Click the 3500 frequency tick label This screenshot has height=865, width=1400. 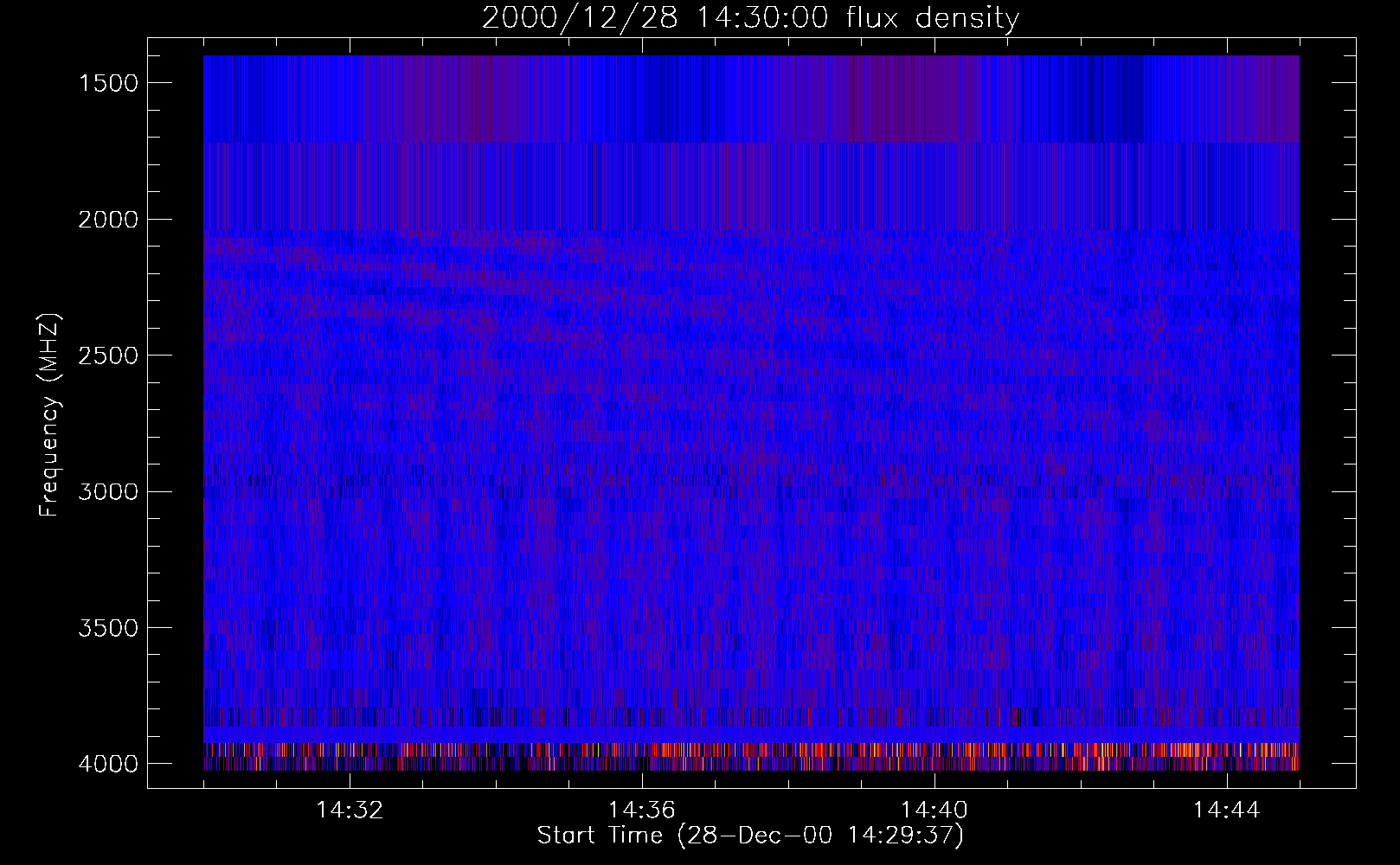tap(108, 628)
